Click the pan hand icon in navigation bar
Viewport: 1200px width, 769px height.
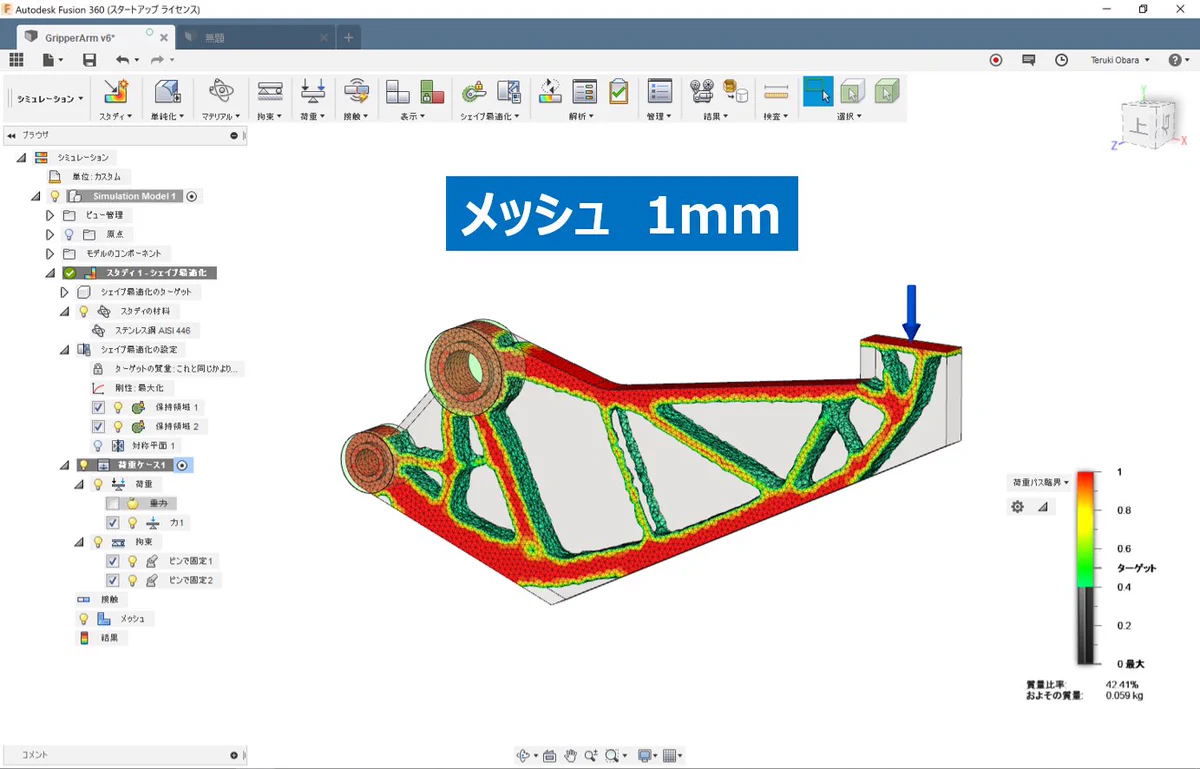click(x=570, y=756)
